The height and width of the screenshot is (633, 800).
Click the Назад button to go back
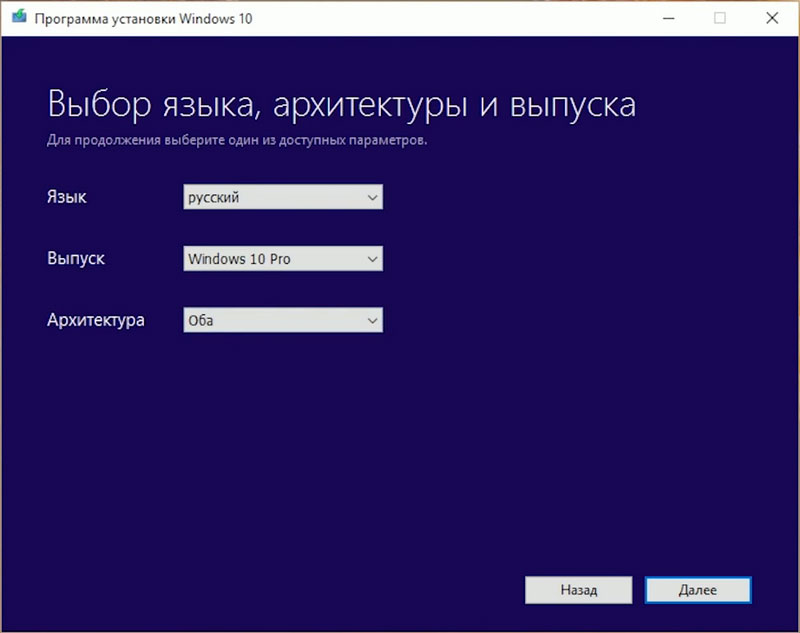tap(578, 590)
